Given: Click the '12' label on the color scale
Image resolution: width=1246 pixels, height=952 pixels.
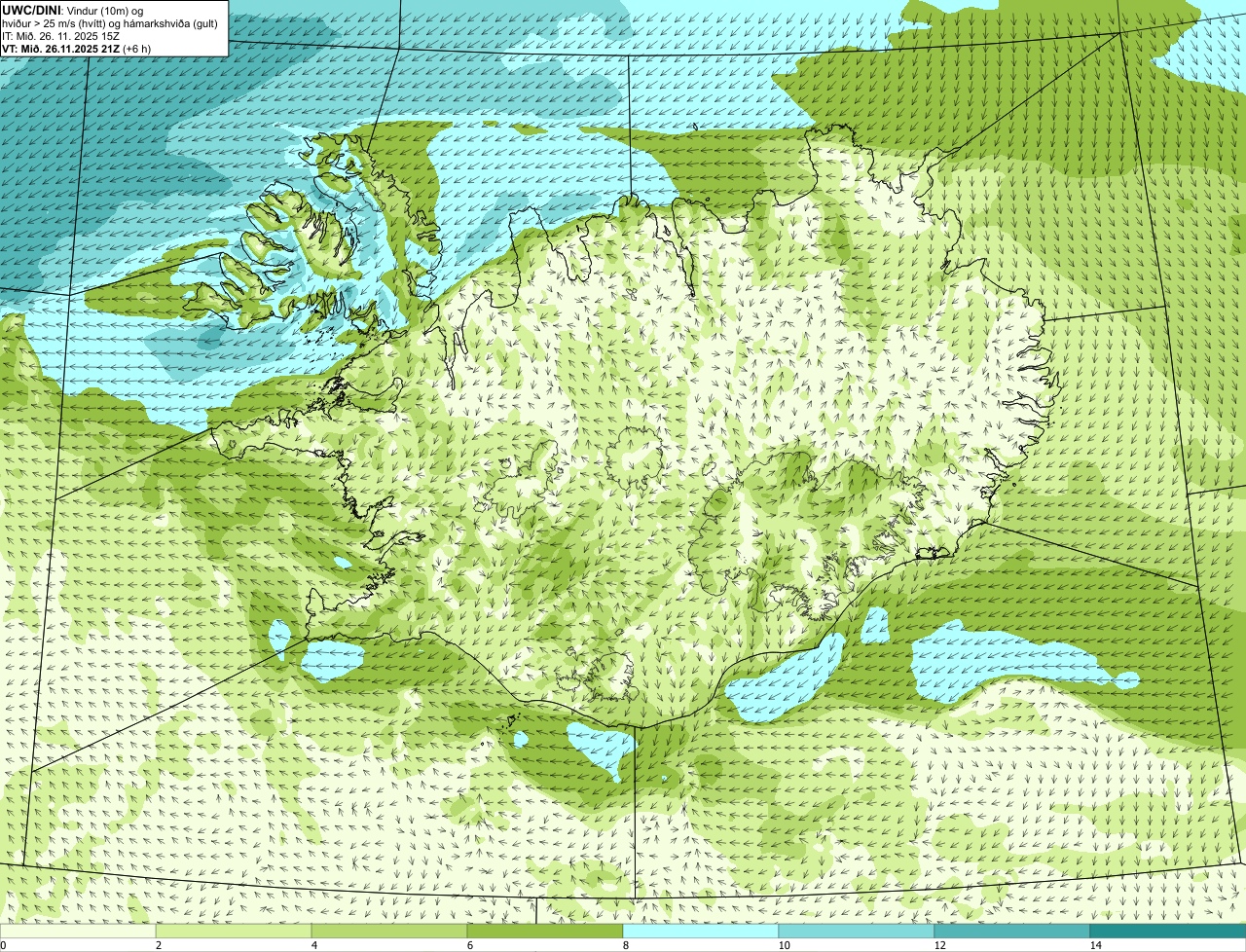Looking at the screenshot, I should 939,945.
